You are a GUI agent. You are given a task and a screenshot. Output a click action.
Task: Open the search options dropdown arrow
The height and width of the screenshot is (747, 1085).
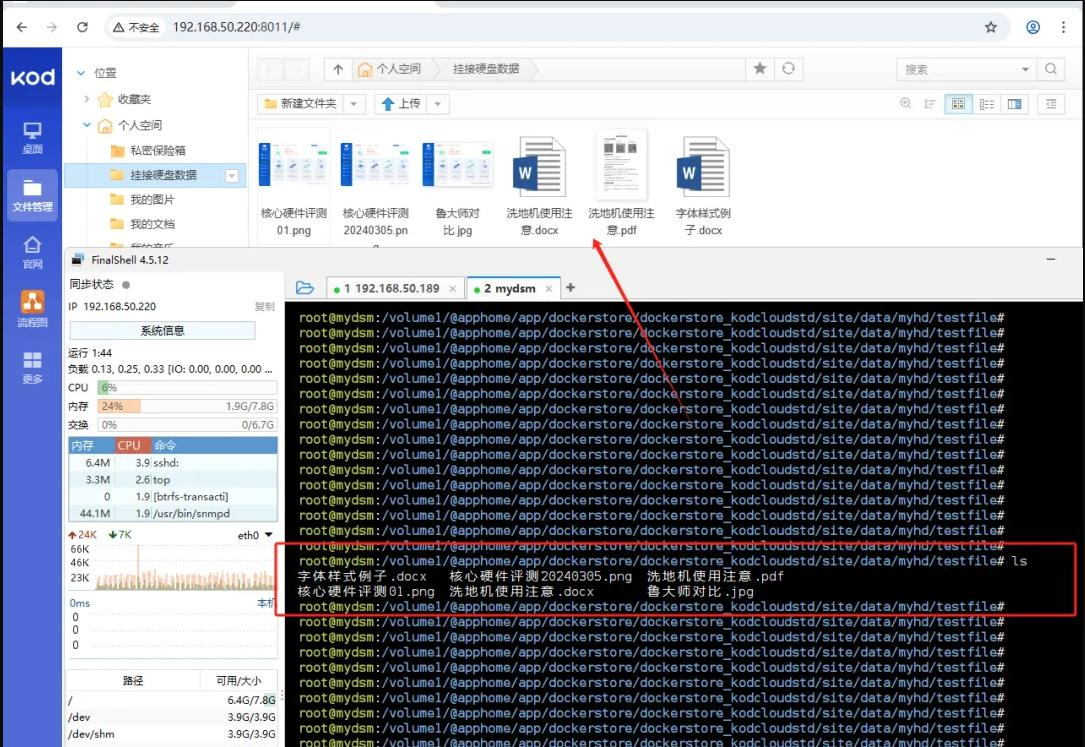(1025, 69)
